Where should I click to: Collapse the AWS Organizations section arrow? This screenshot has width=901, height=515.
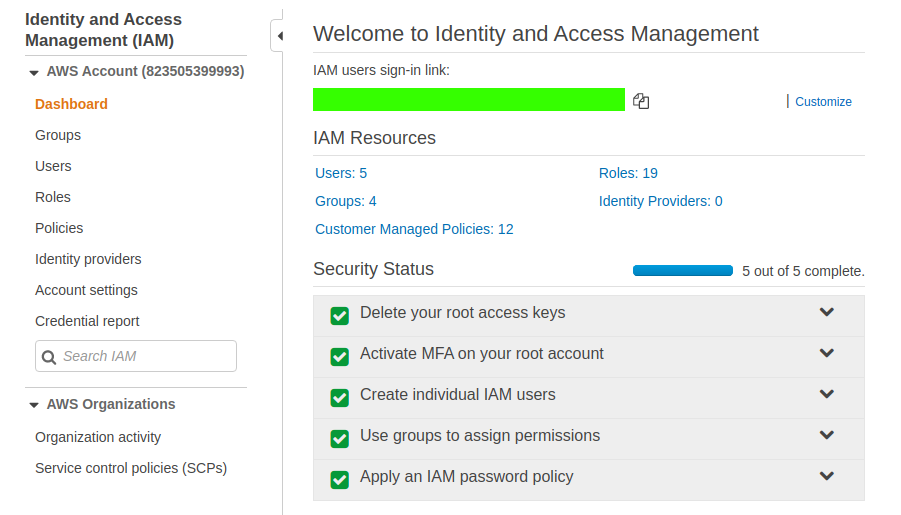point(34,405)
